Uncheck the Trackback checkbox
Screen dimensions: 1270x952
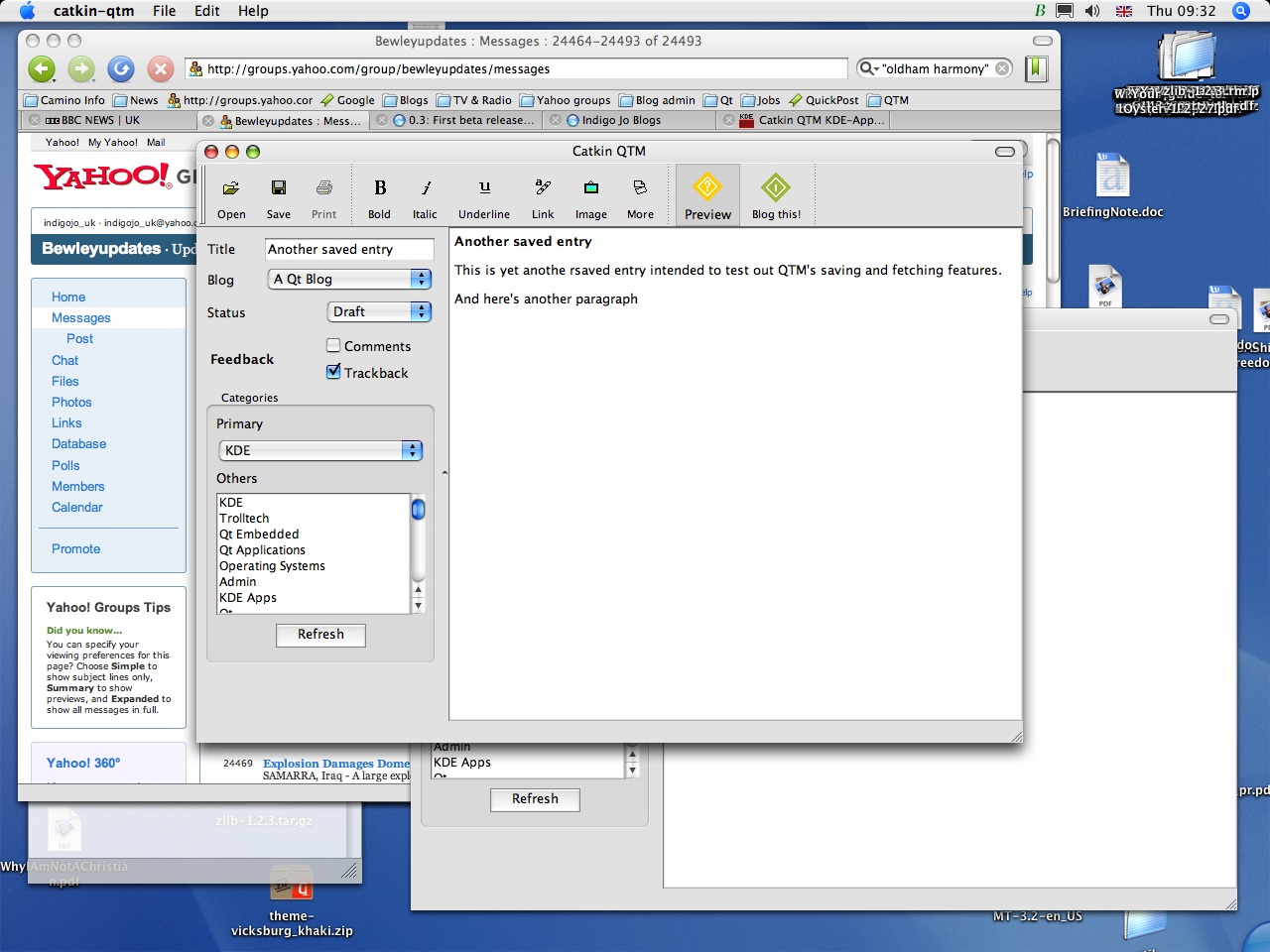coord(333,372)
